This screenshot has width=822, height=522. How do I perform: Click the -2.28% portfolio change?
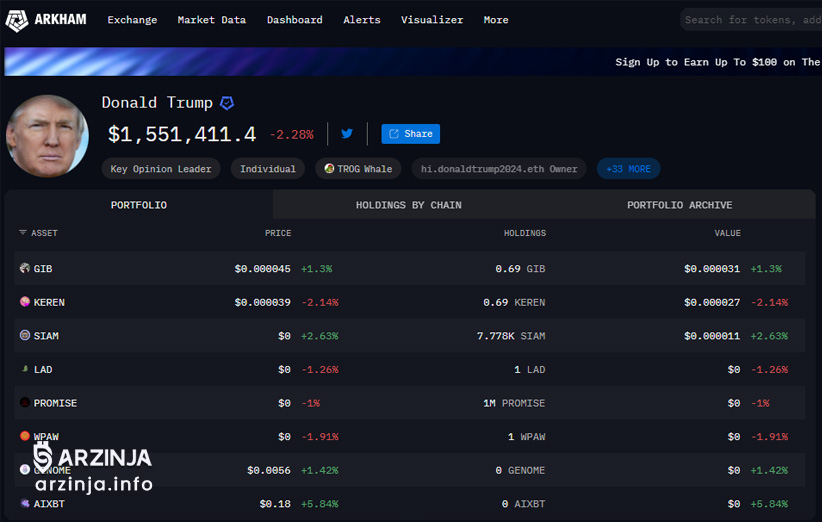(x=291, y=135)
